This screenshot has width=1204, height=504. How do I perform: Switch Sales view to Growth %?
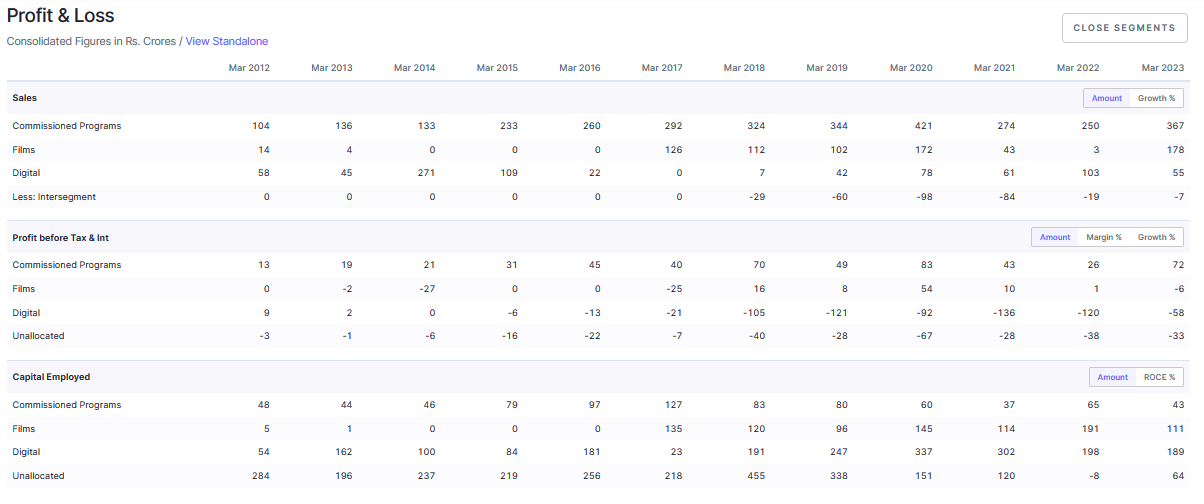(1156, 98)
